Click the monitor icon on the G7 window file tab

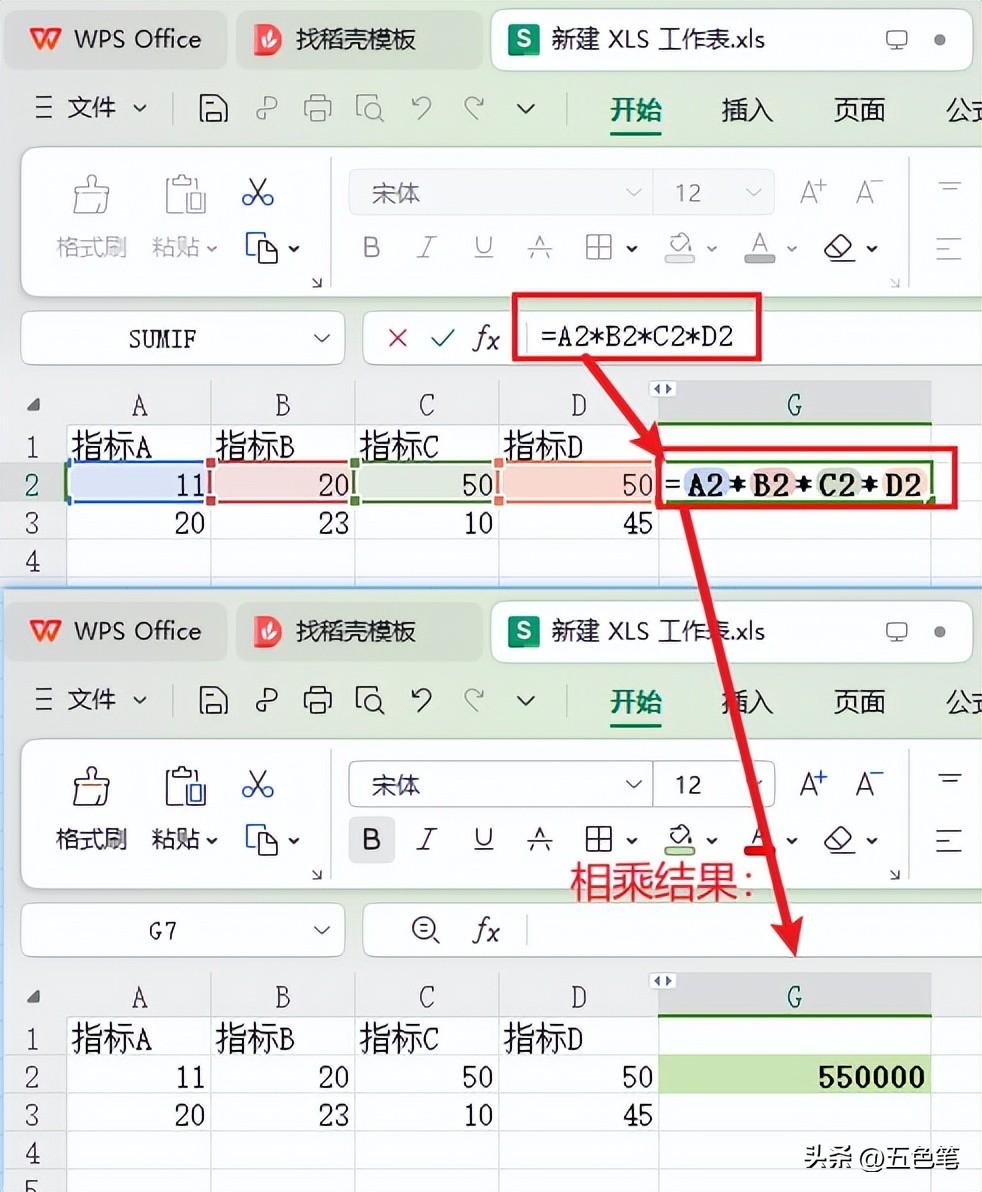[897, 632]
